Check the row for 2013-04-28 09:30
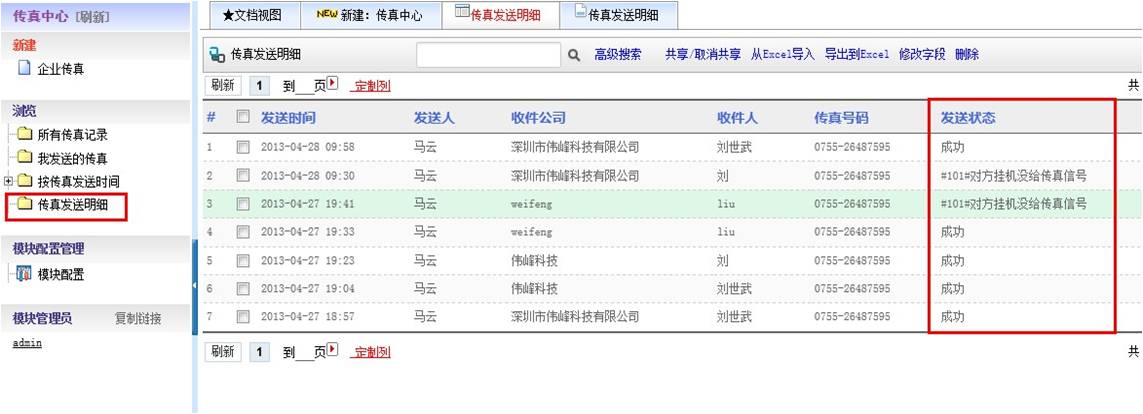 243,176
